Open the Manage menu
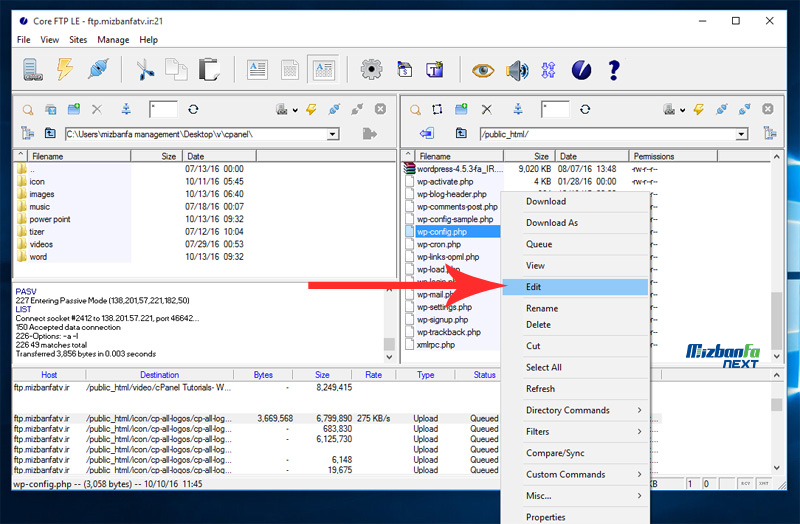The image size is (800, 524). 113,40
